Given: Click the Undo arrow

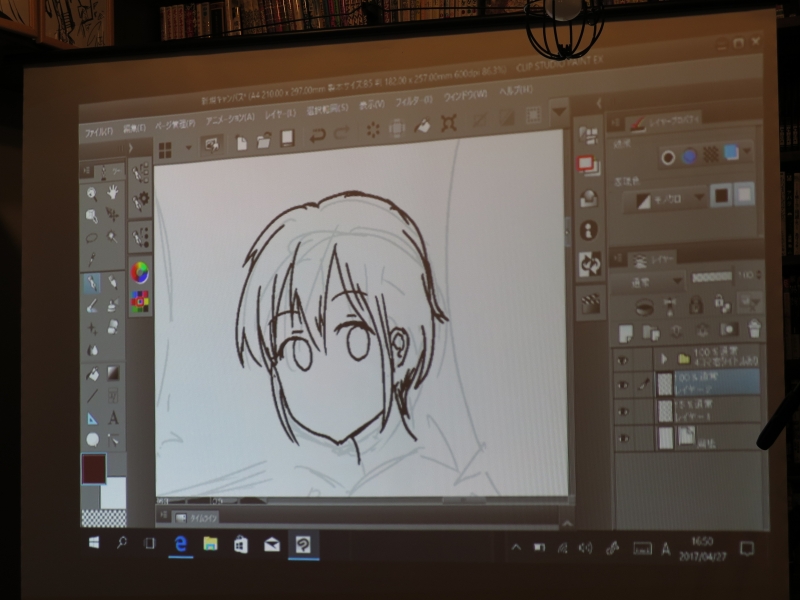Looking at the screenshot, I should [317, 135].
